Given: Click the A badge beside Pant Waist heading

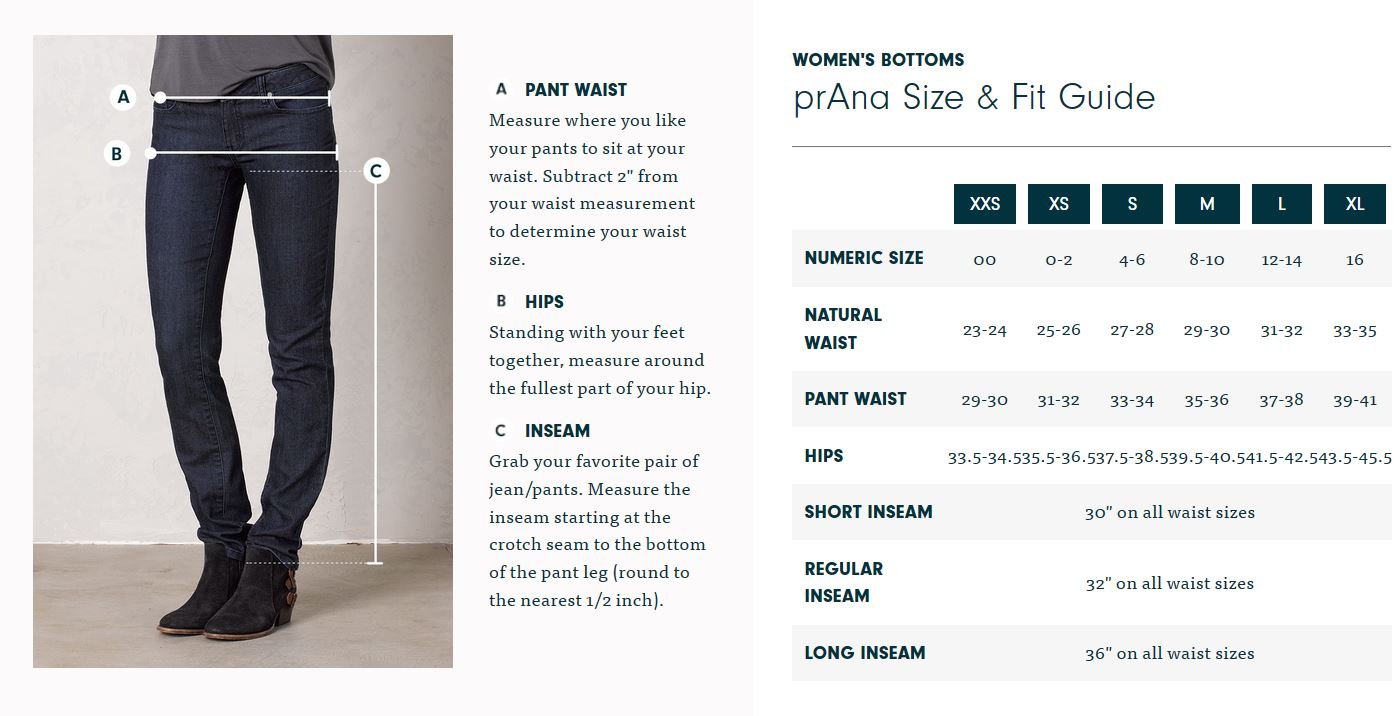Looking at the screenshot, I should (x=501, y=89).
